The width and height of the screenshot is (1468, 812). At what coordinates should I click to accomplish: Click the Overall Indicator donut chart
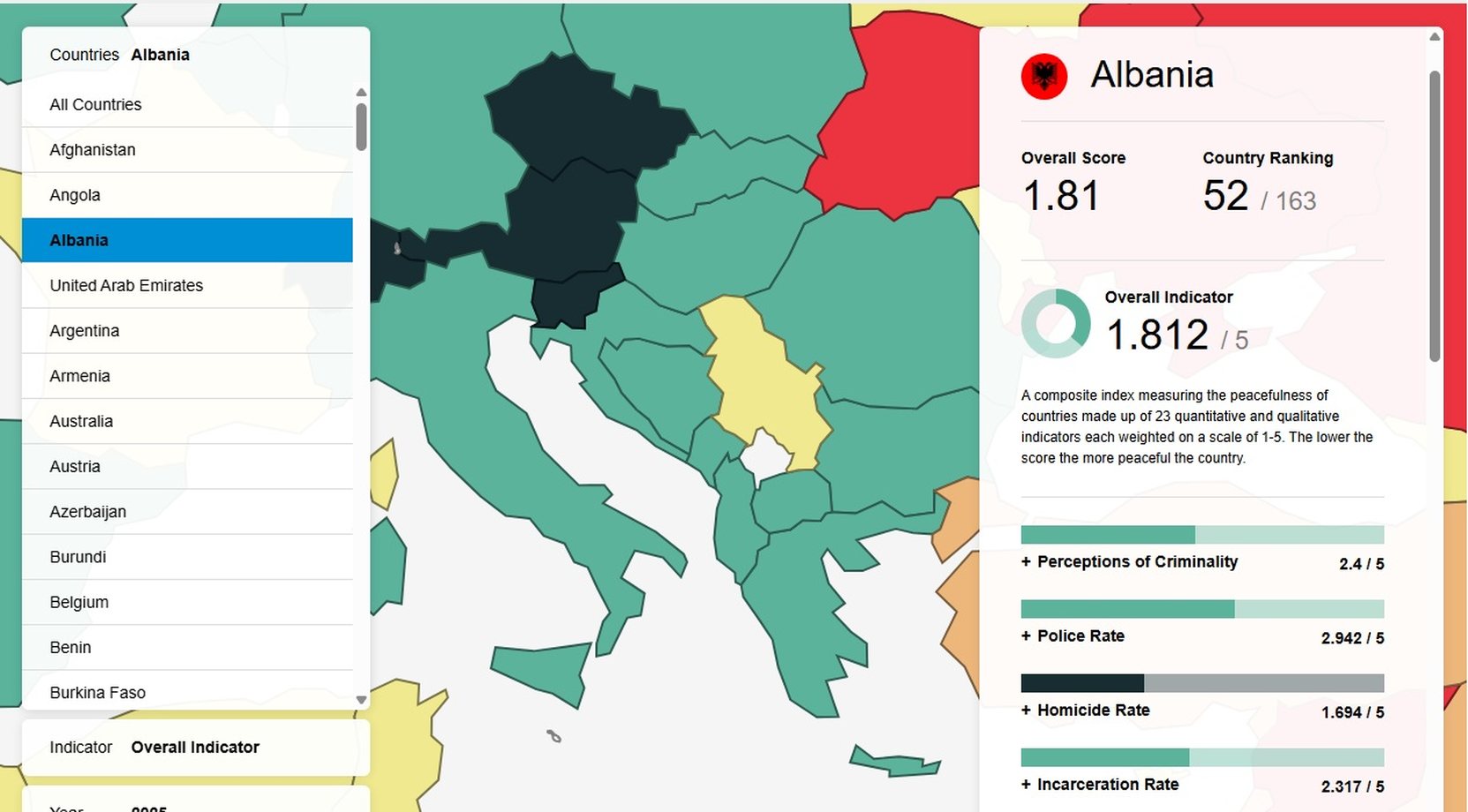coord(1055,323)
